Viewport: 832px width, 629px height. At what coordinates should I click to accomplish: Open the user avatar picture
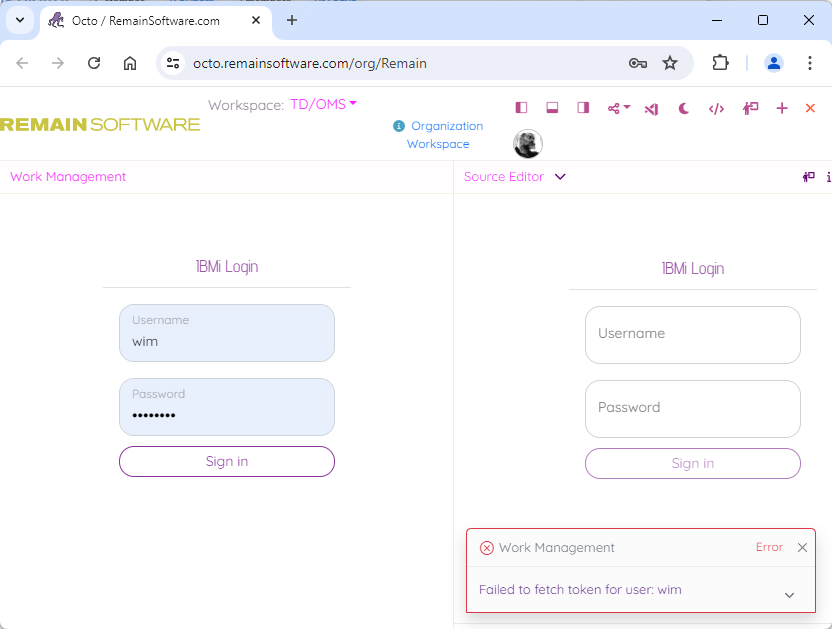coord(527,143)
